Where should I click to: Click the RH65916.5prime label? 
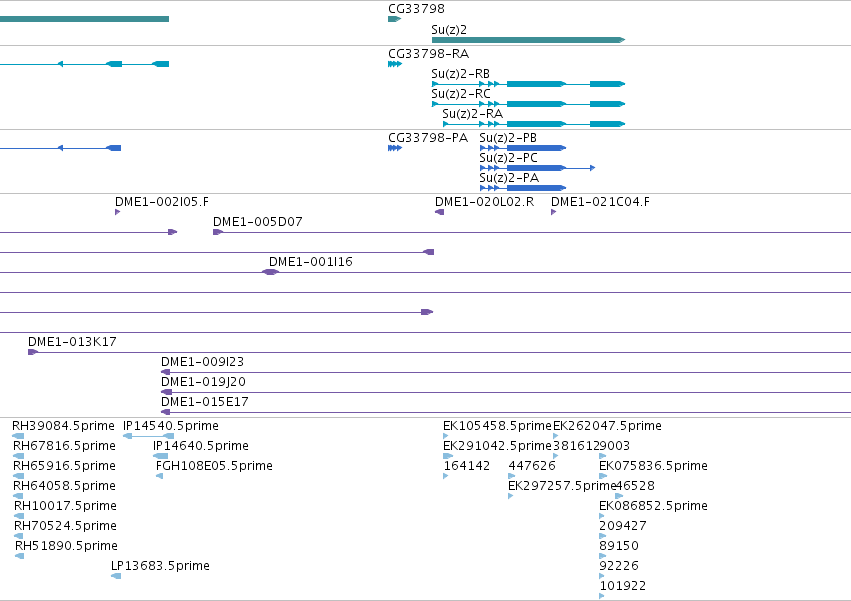pyautogui.click(x=65, y=466)
